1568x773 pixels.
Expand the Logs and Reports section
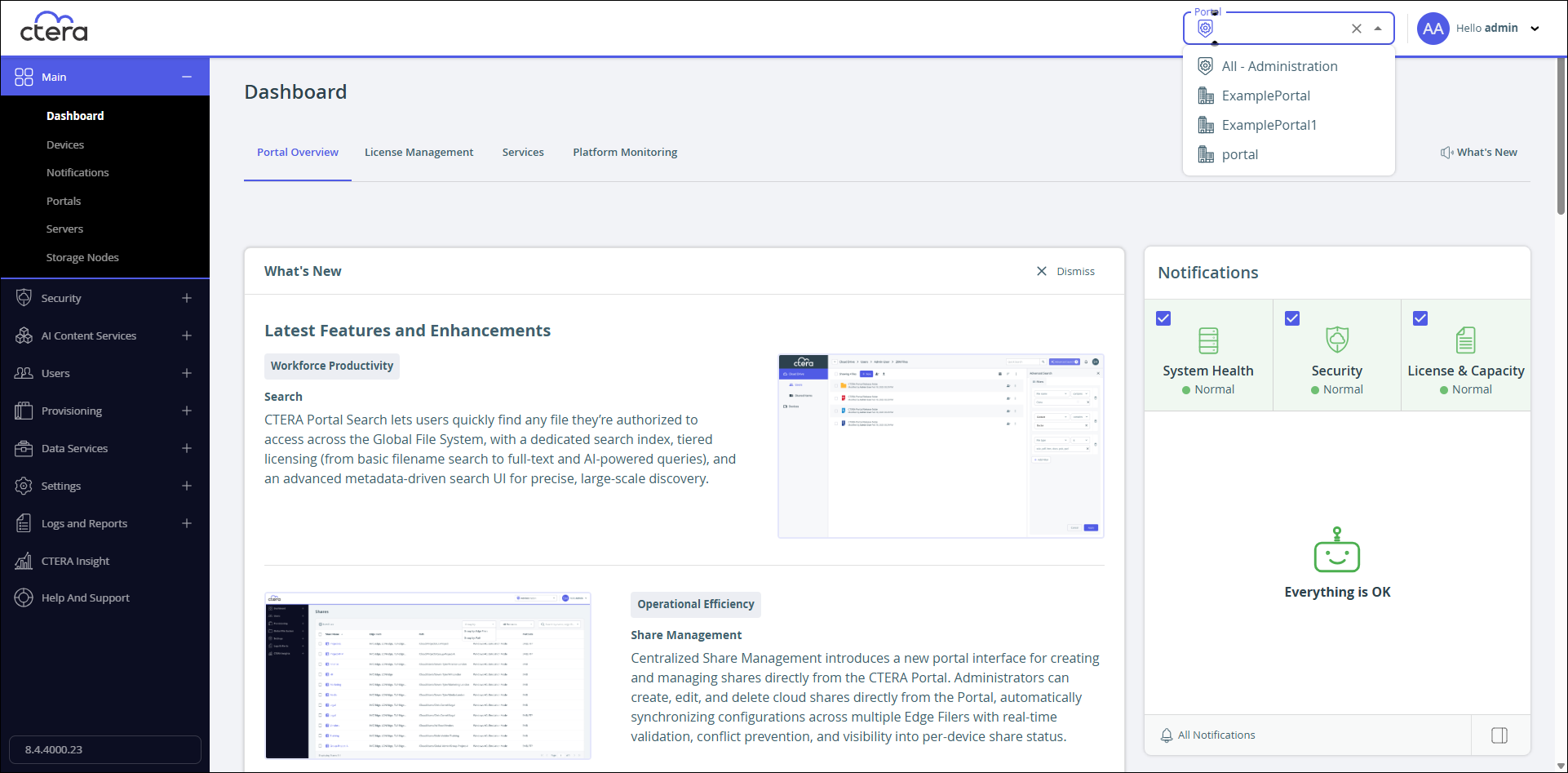(x=187, y=523)
